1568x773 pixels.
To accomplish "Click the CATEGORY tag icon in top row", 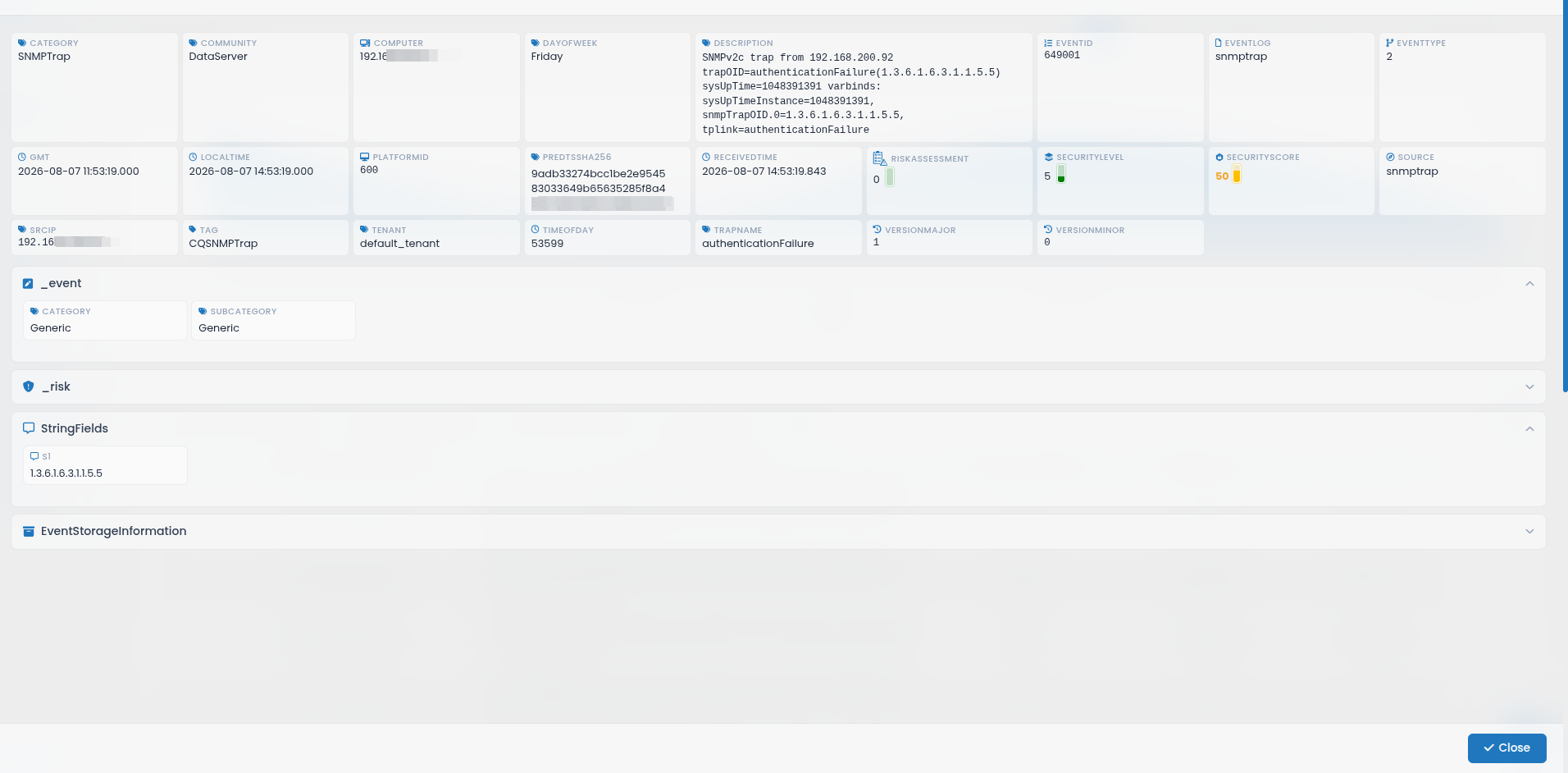I will [22, 43].
